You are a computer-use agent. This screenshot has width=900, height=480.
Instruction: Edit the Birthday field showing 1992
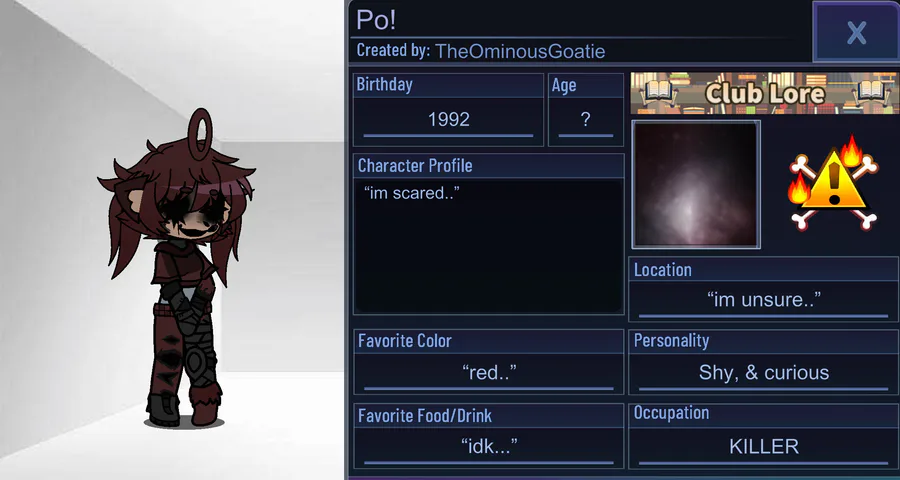pyautogui.click(x=448, y=120)
